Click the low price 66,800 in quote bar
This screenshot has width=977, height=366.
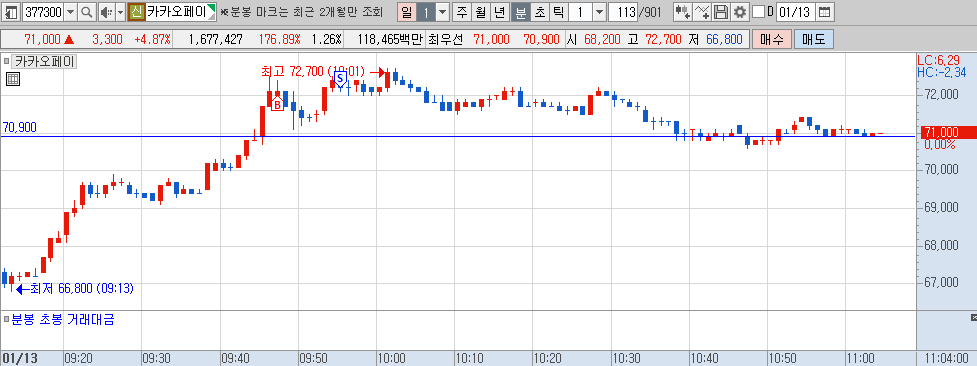click(724, 39)
